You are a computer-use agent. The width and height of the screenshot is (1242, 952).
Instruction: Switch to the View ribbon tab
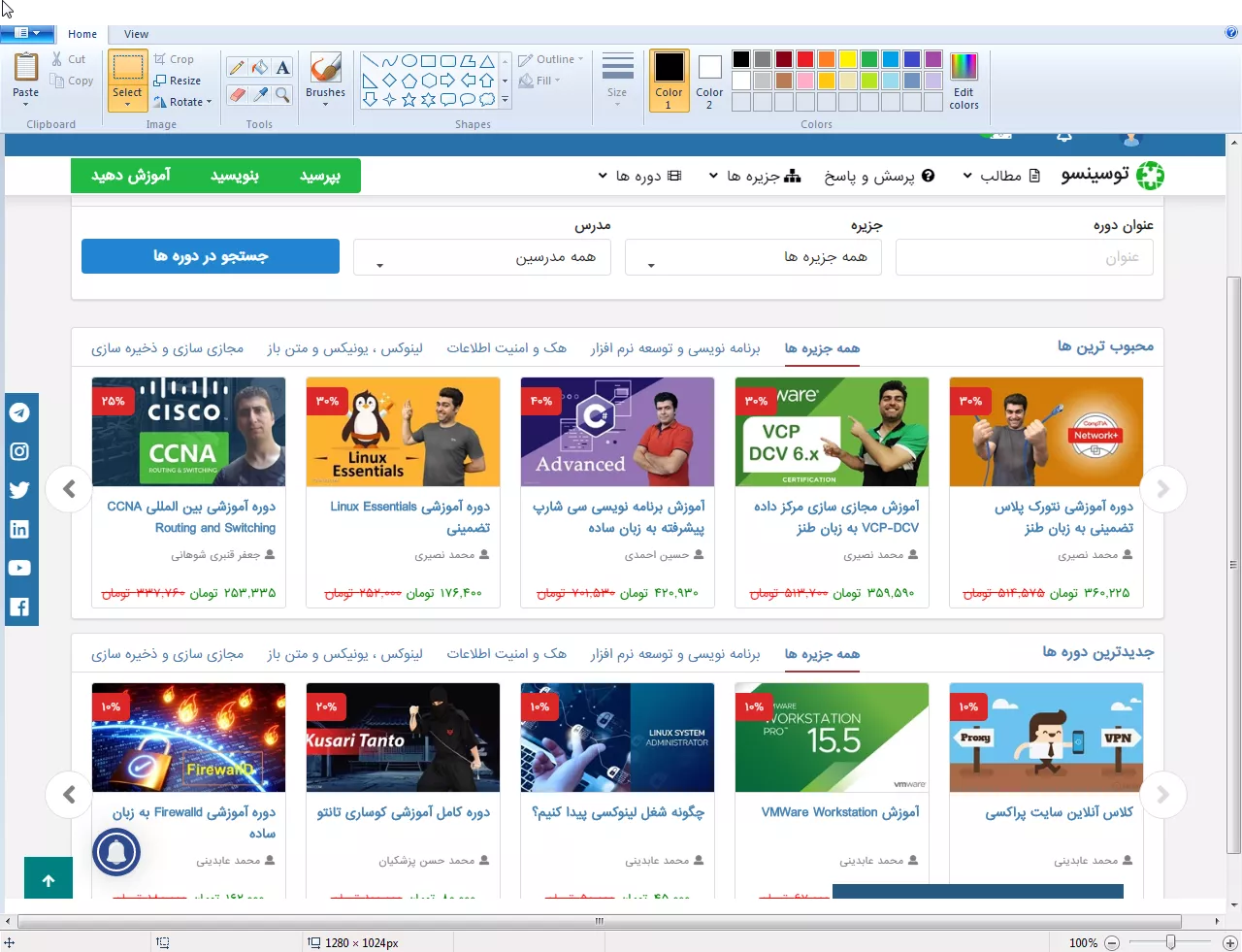[x=137, y=34]
